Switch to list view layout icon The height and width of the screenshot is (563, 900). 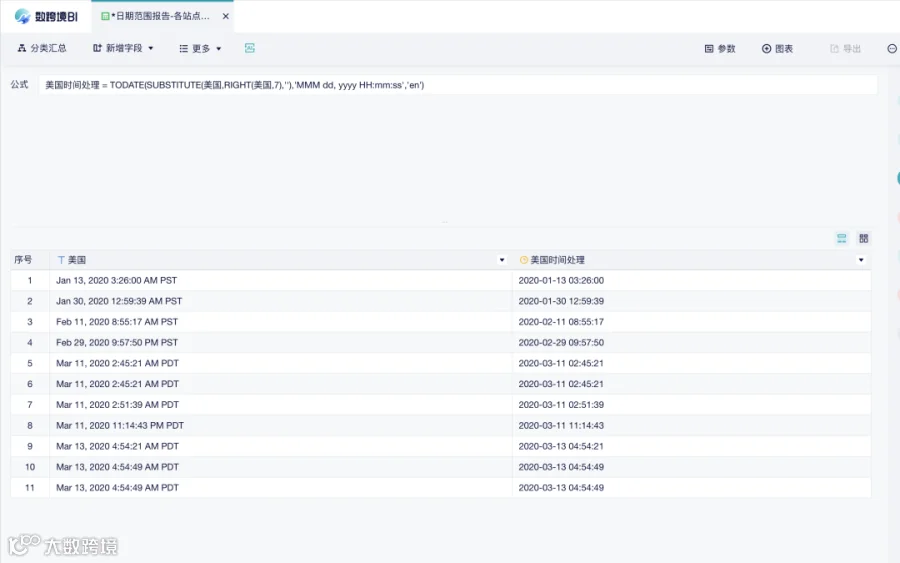tap(841, 238)
